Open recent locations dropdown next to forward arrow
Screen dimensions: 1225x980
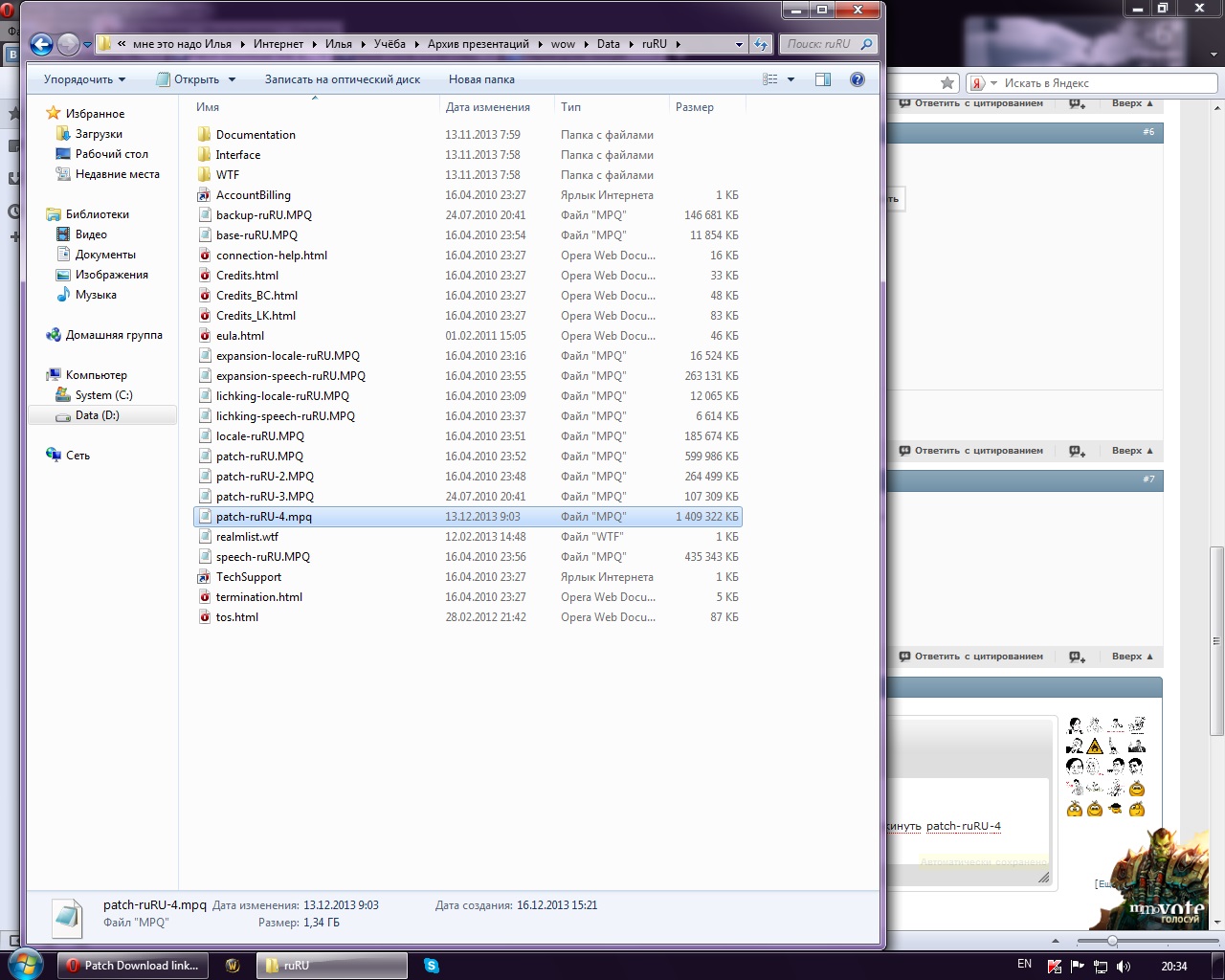pos(88,45)
